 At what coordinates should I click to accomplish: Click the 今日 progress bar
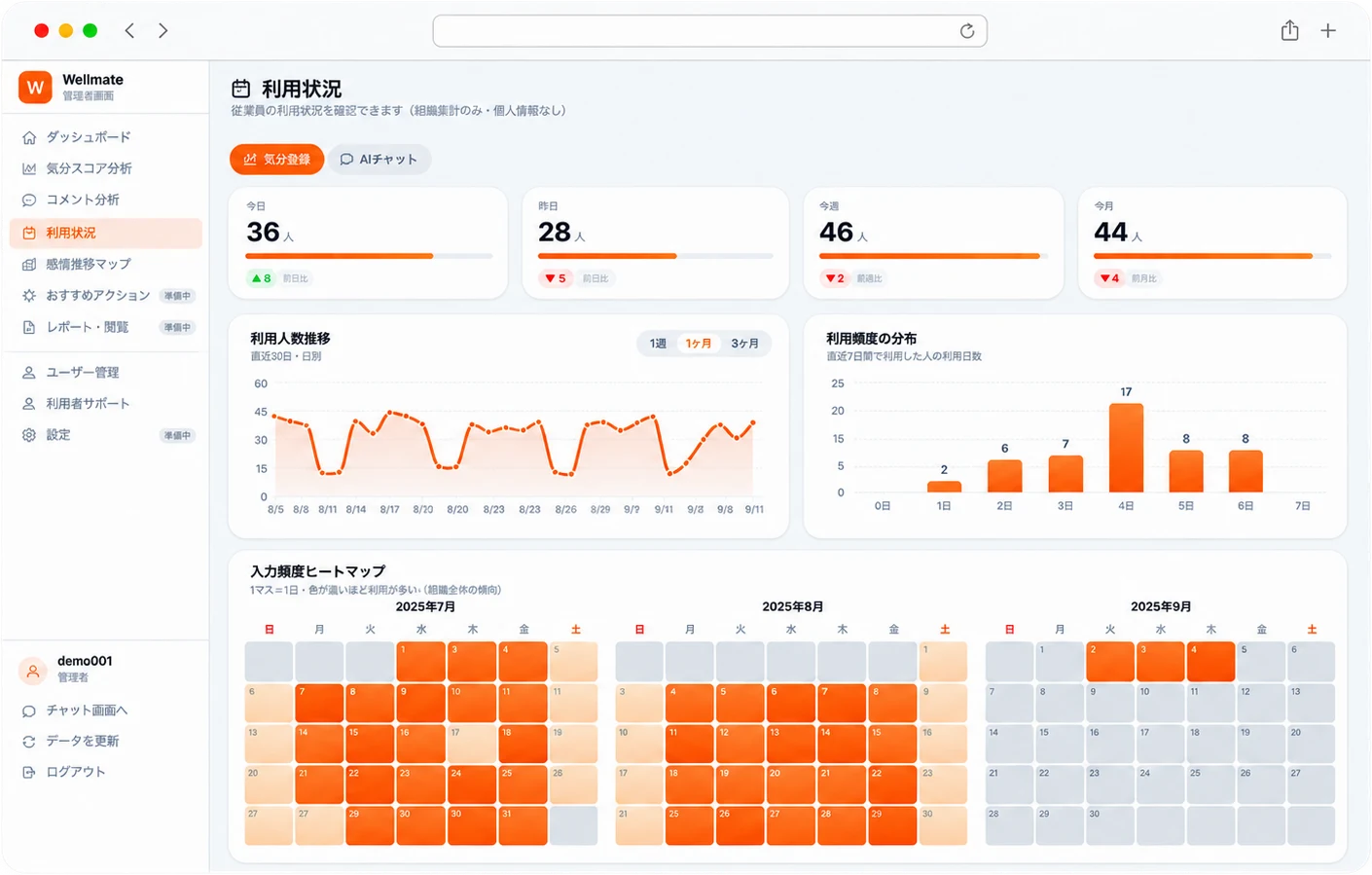[370, 256]
